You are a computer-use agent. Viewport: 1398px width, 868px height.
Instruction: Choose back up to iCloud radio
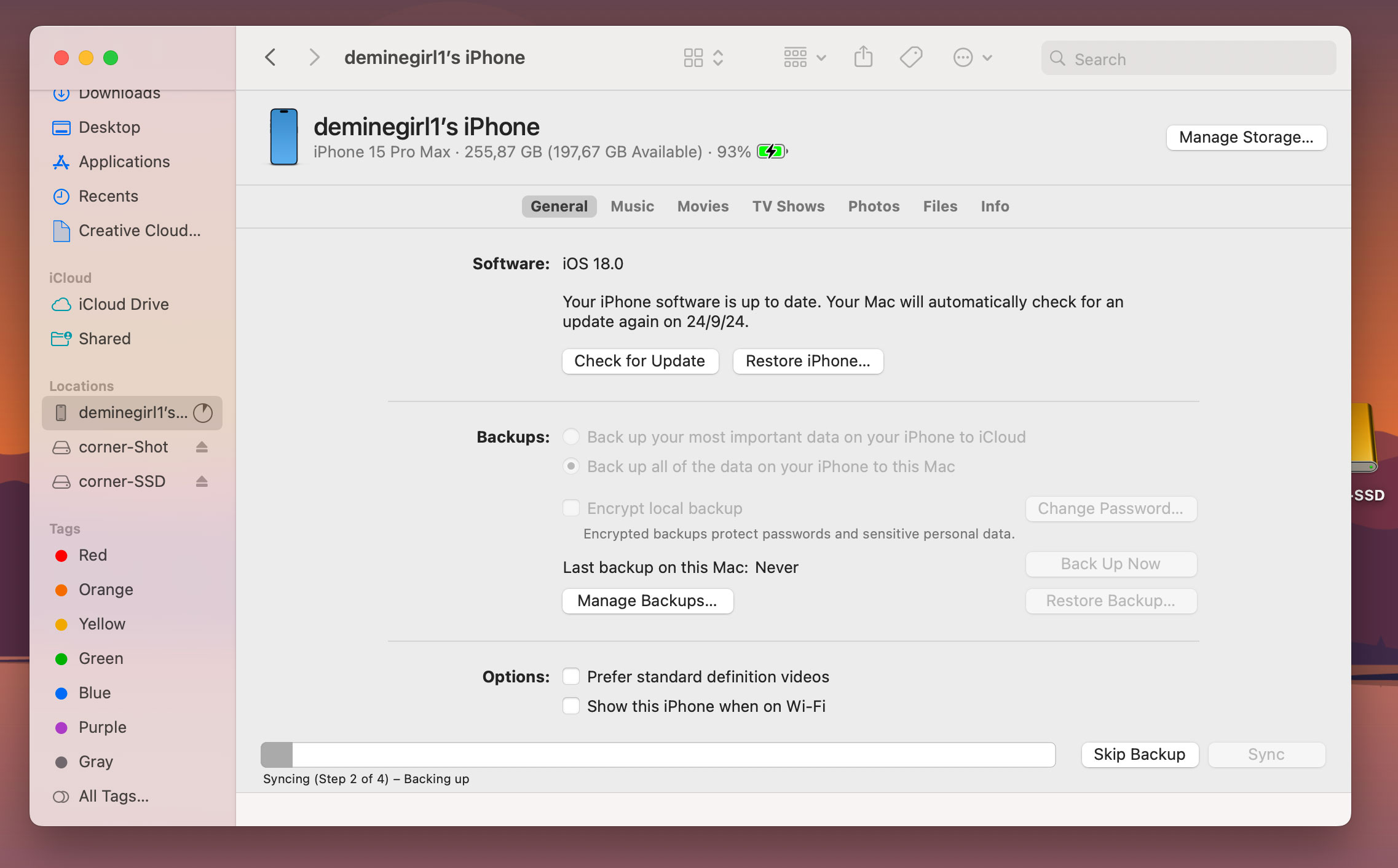tap(571, 437)
